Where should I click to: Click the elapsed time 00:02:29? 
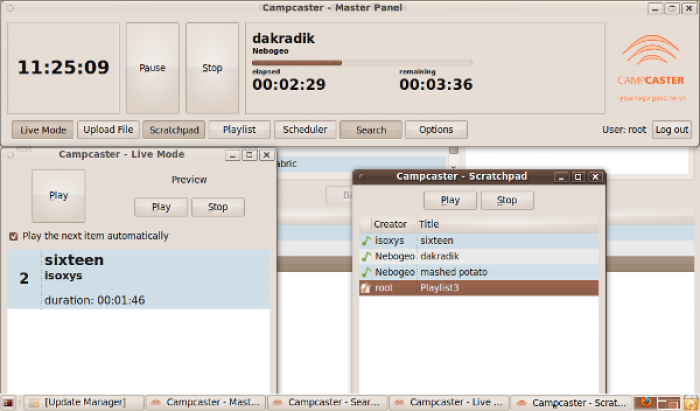pyautogui.click(x=289, y=85)
